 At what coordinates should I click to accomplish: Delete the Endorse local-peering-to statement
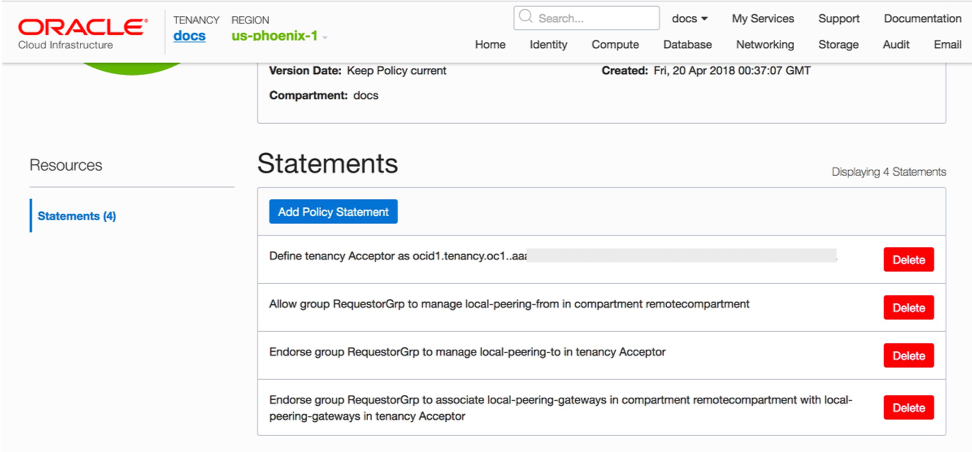pyautogui.click(x=908, y=356)
